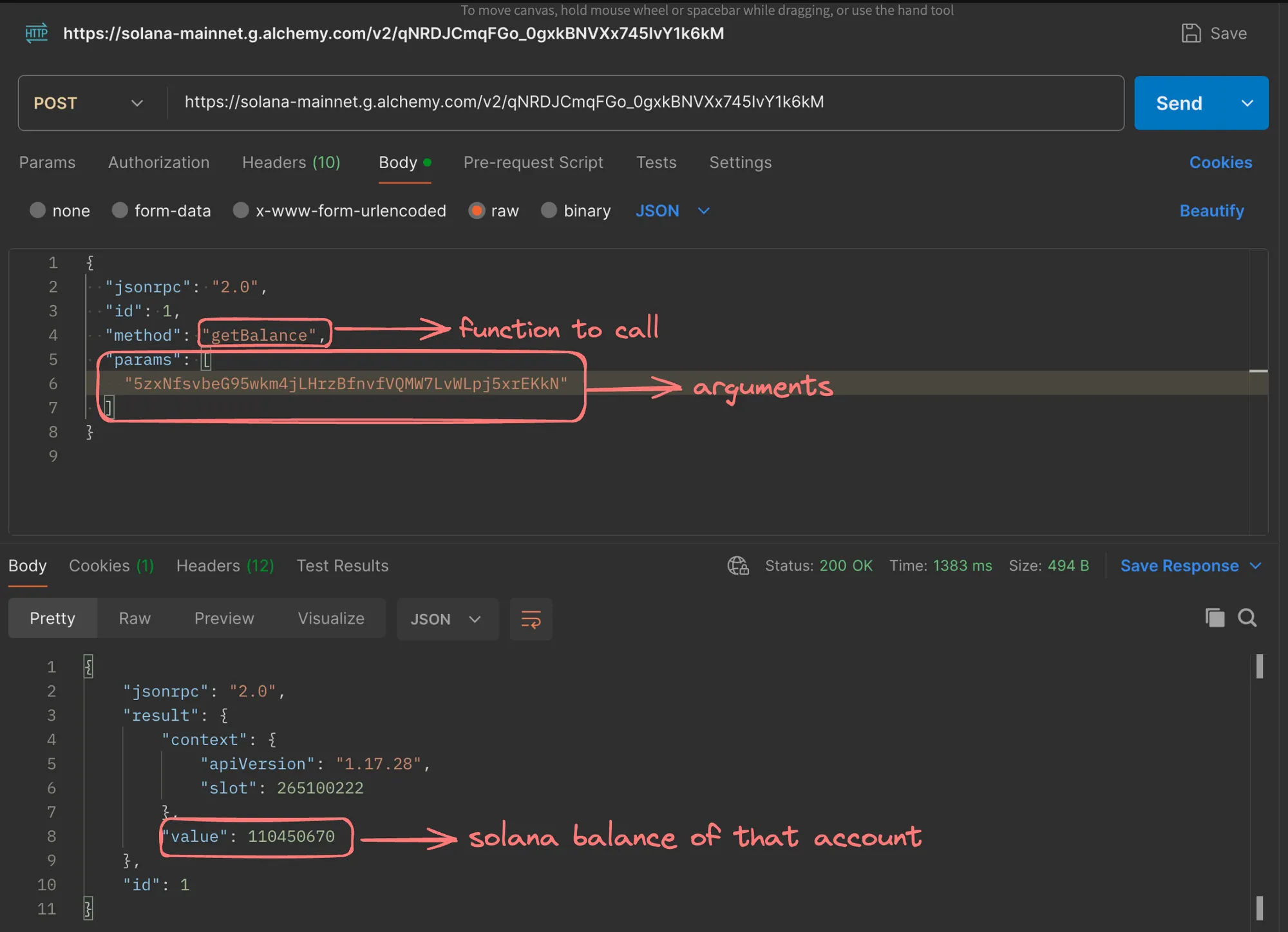This screenshot has height=932, width=1288.
Task: Click the network globe lock icon
Action: click(x=738, y=566)
